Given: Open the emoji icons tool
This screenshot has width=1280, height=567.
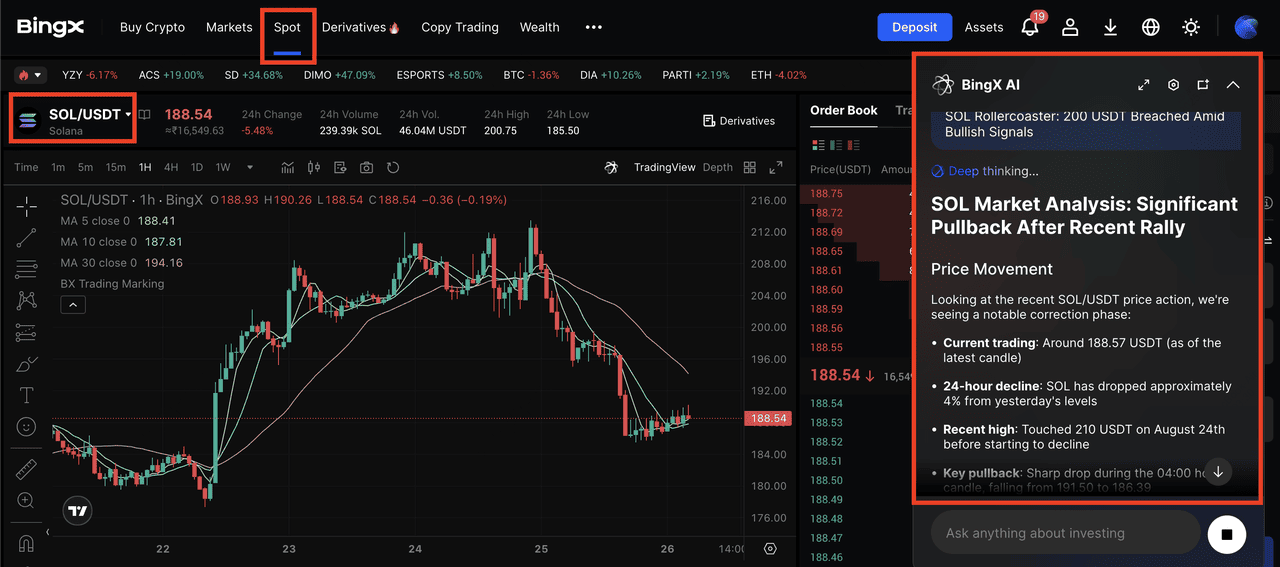Looking at the screenshot, I should point(27,427).
